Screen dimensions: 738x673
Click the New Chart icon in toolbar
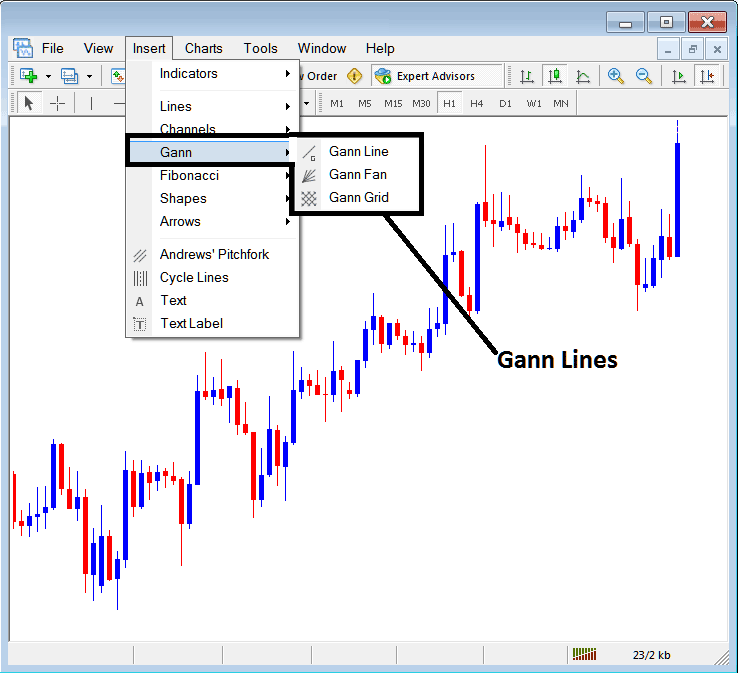[x=28, y=76]
